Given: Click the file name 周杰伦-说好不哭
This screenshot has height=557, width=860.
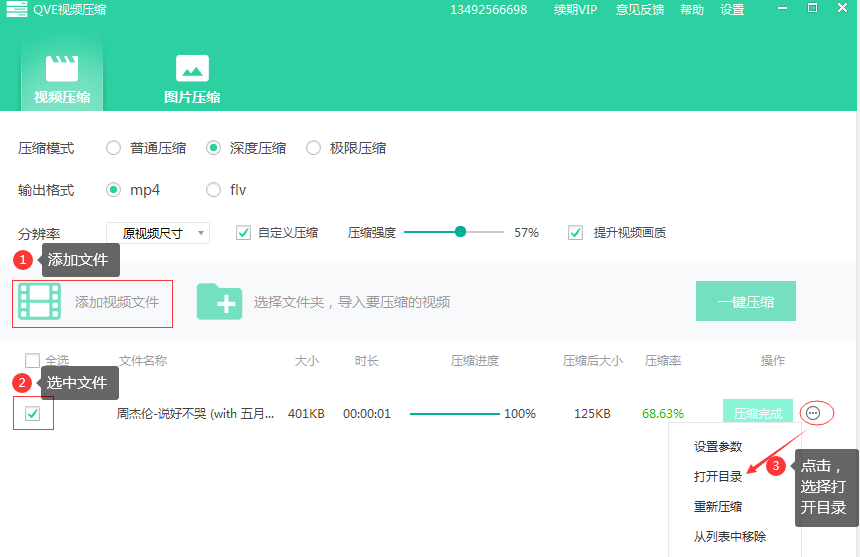Looking at the screenshot, I should [195, 414].
